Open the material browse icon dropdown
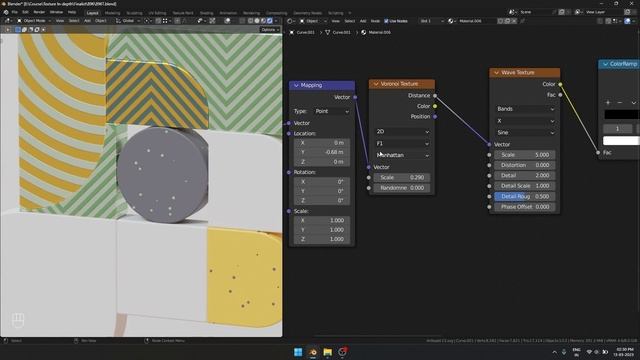Viewport: 640px width, 360px height. click(451, 21)
